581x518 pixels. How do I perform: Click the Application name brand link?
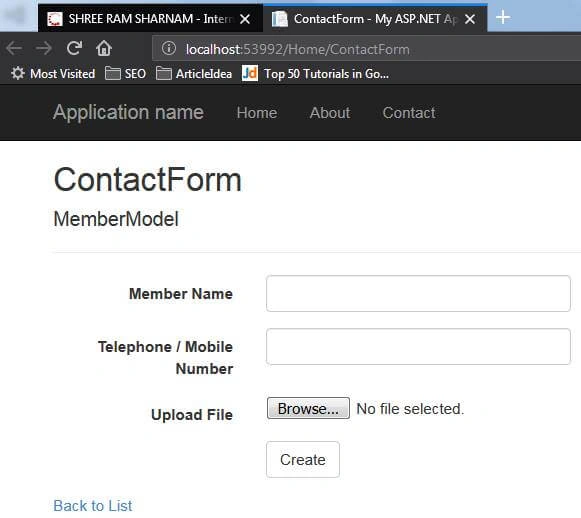(128, 112)
